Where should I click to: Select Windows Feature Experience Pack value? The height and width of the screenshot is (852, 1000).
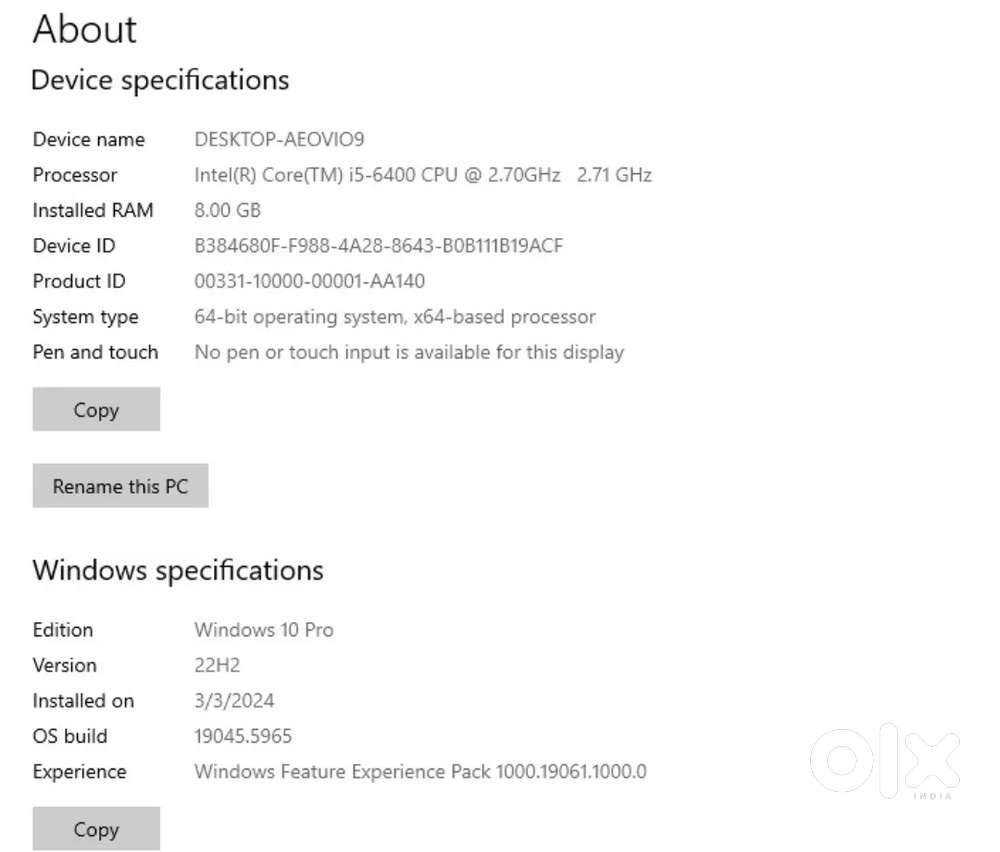click(420, 772)
